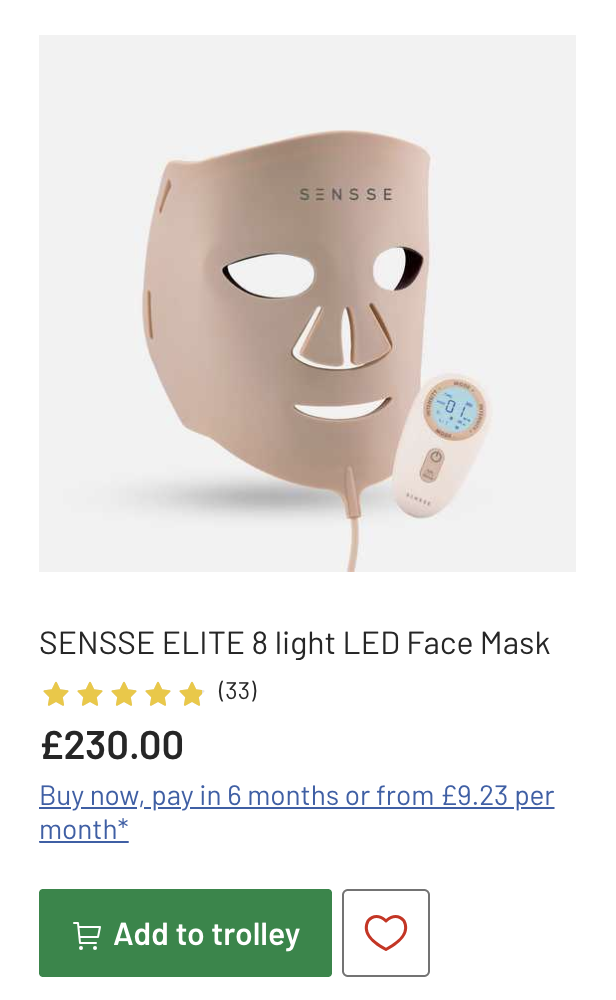616x1000 pixels.
Task: Click the third rating star
Action: (124, 693)
